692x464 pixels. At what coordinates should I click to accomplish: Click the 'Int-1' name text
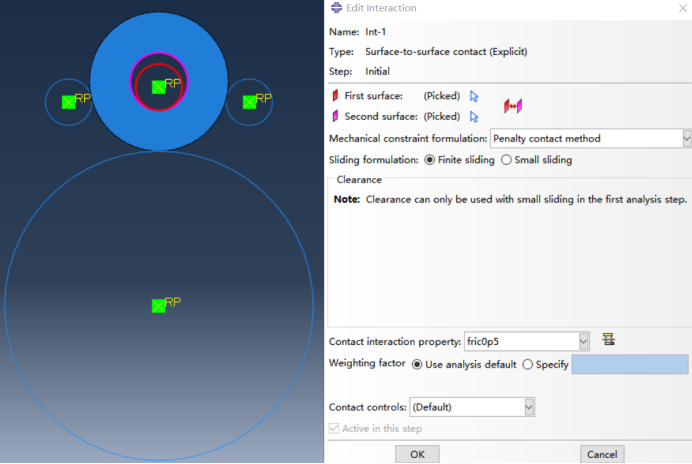pyautogui.click(x=376, y=32)
